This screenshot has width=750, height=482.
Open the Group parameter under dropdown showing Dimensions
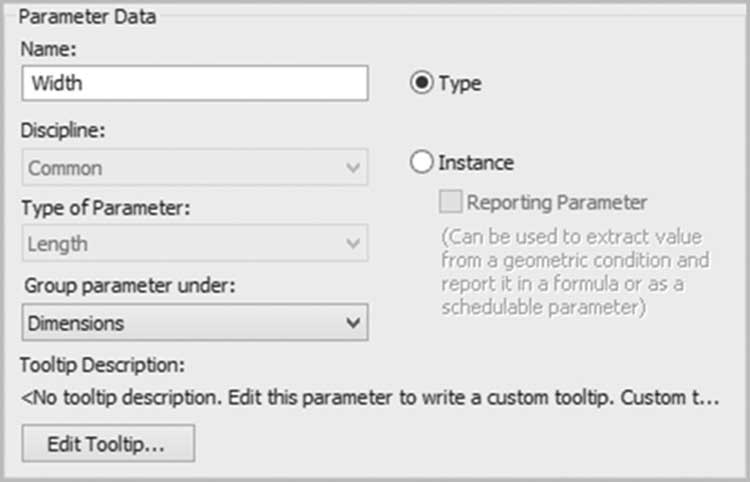195,322
